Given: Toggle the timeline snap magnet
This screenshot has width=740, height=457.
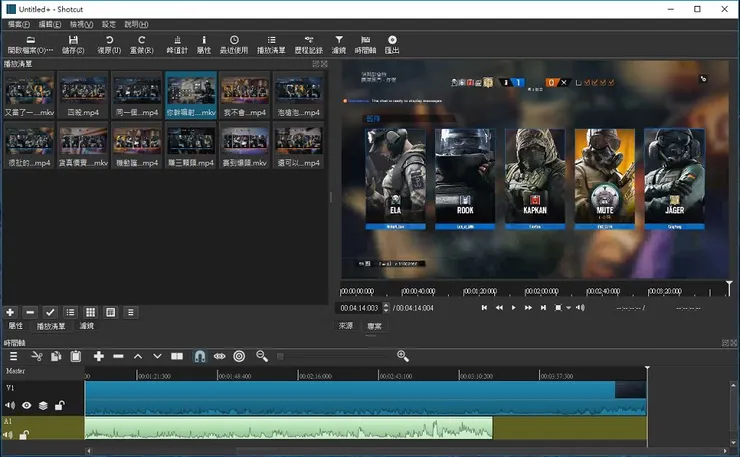Looking at the screenshot, I should (x=199, y=356).
